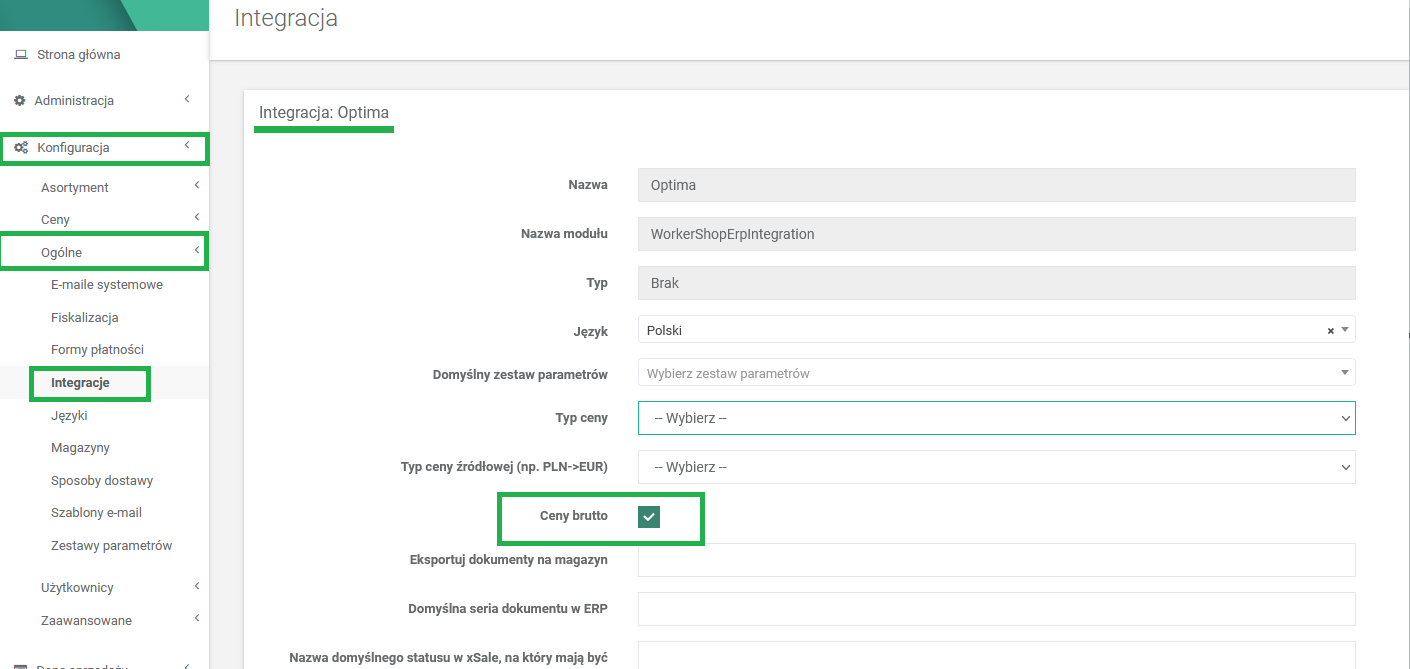Collapse the Ogólne submenu chevron
This screenshot has width=1410, height=669.
pos(196,251)
